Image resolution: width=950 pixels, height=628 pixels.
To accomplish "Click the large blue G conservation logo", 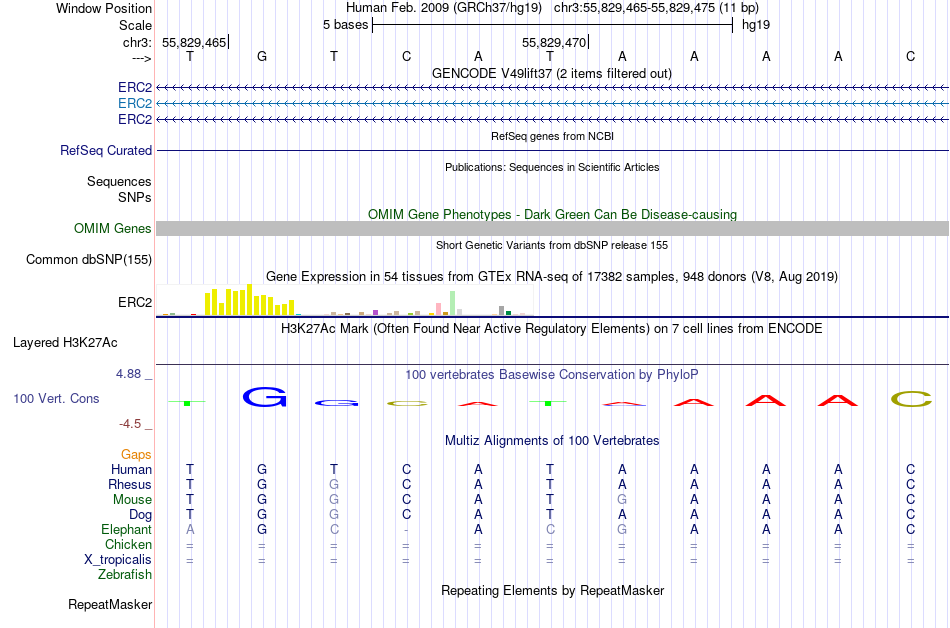I will point(264,397).
